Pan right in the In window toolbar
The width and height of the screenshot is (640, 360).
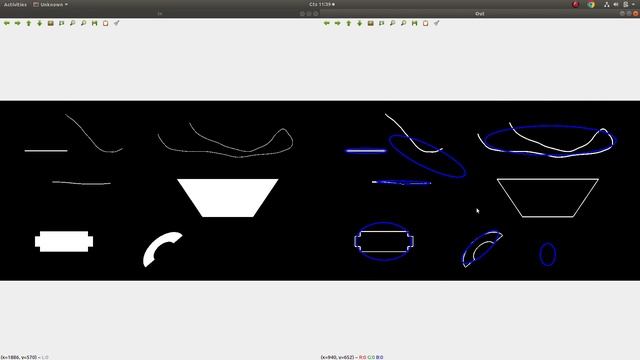[18, 23]
